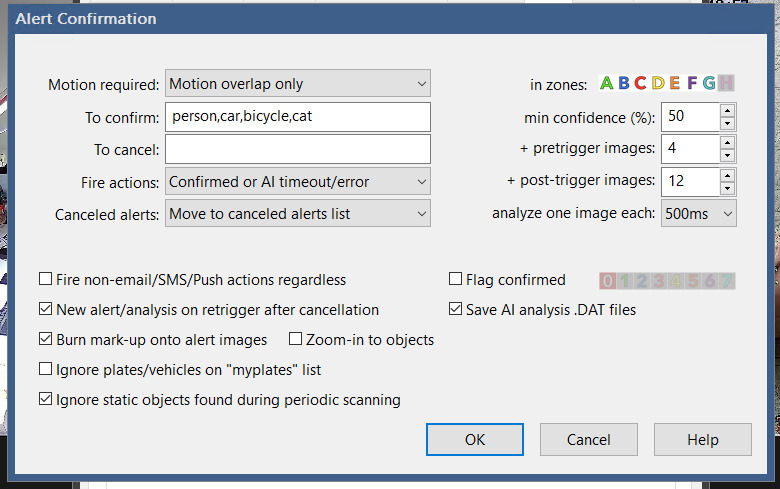This screenshot has height=489, width=780.
Task: Increase min confidence with up arrow
Action: click(727, 110)
